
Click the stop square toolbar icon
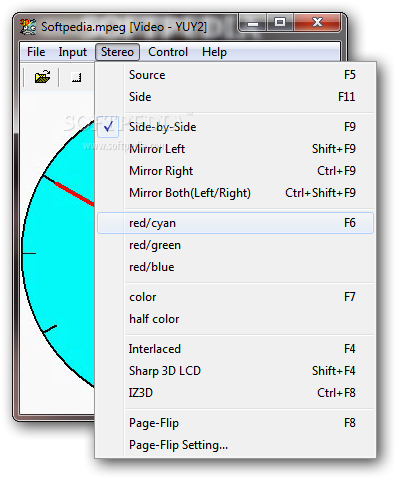[77, 78]
